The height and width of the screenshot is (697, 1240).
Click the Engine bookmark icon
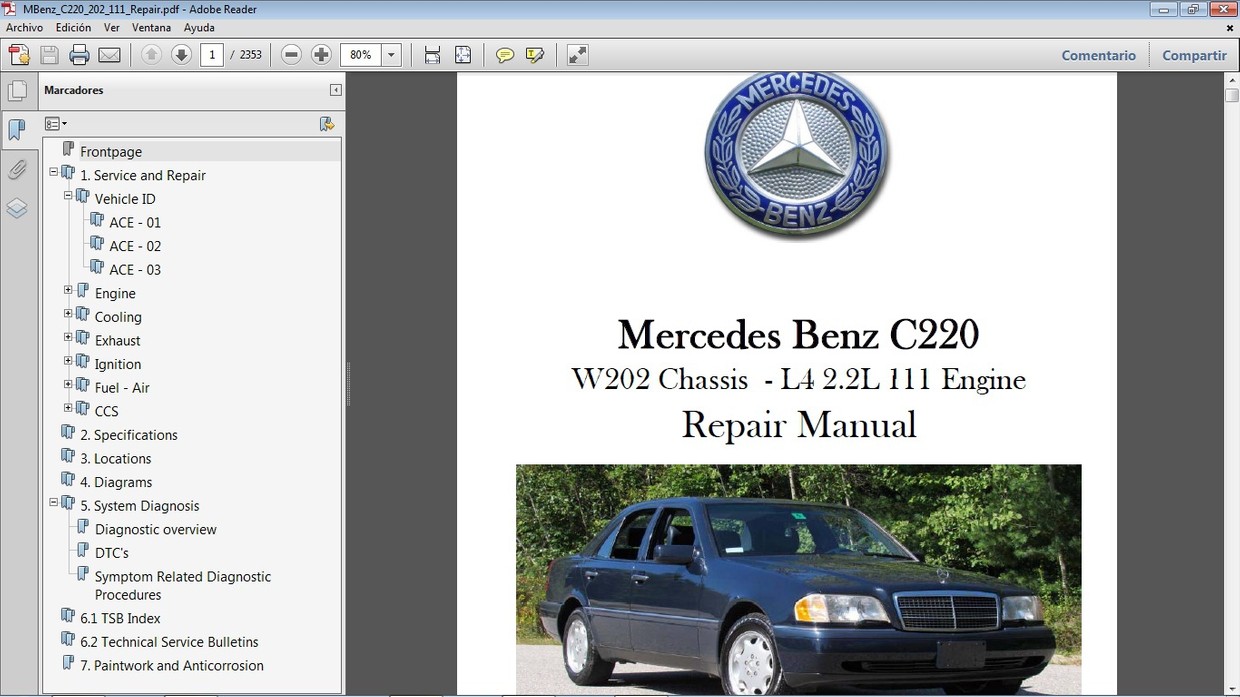[83, 291]
